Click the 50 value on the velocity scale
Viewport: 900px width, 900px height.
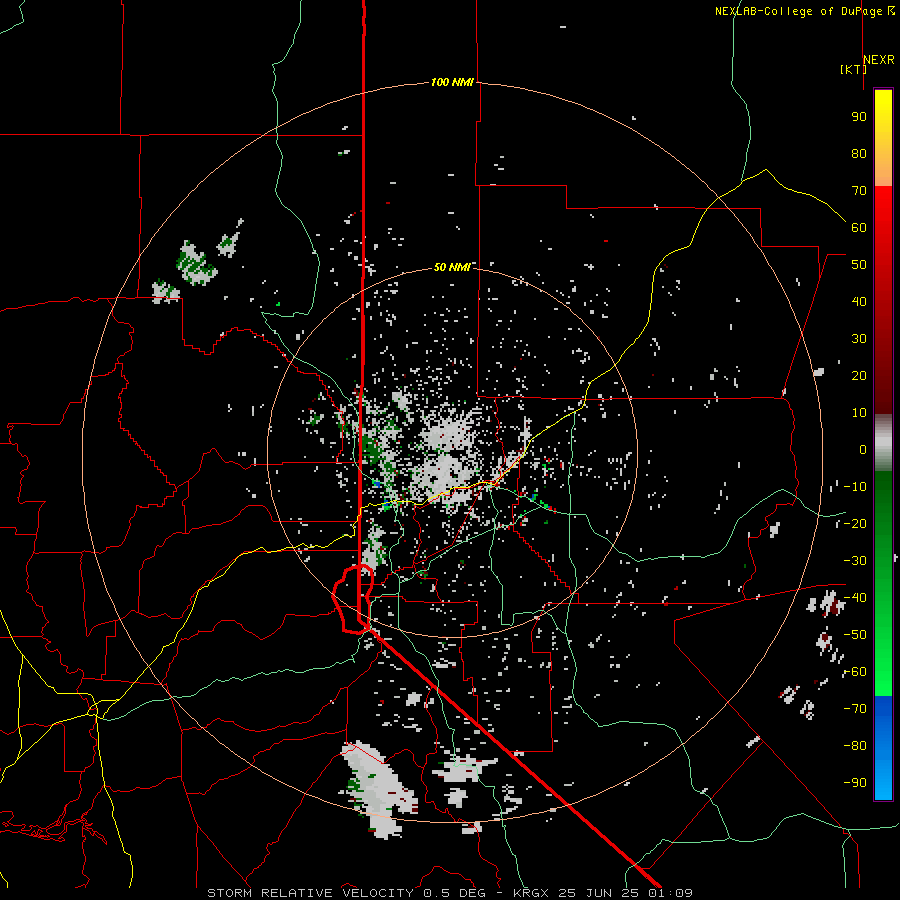pos(859,265)
